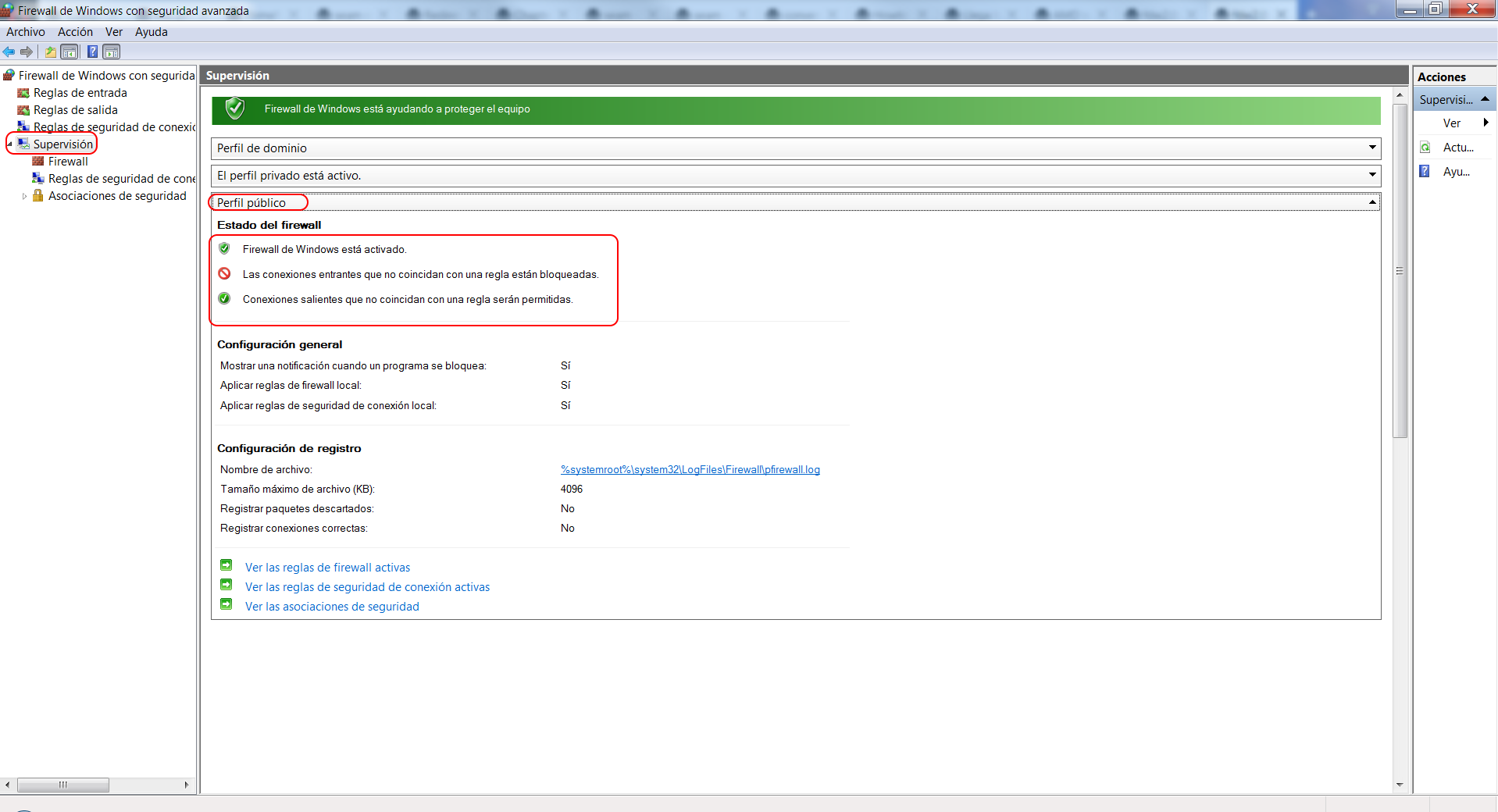The image size is (1498, 812).
Task: Click the shield icon beside 'Firewall de Windows está activado.'
Action: click(224, 248)
